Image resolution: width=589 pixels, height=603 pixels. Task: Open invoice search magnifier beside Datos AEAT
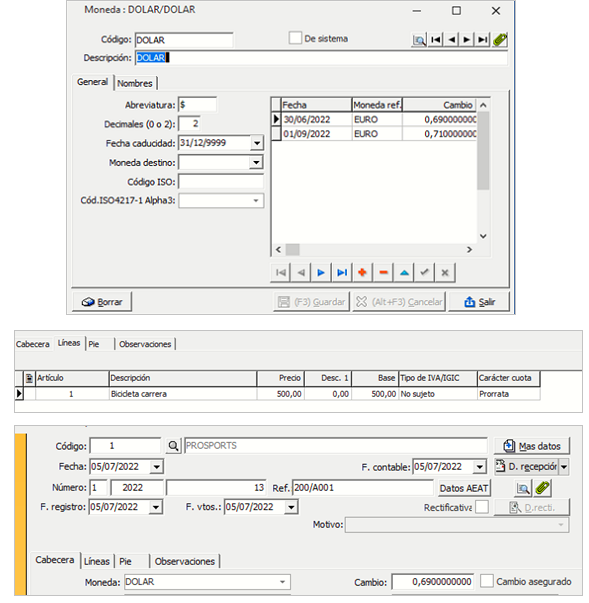523,488
